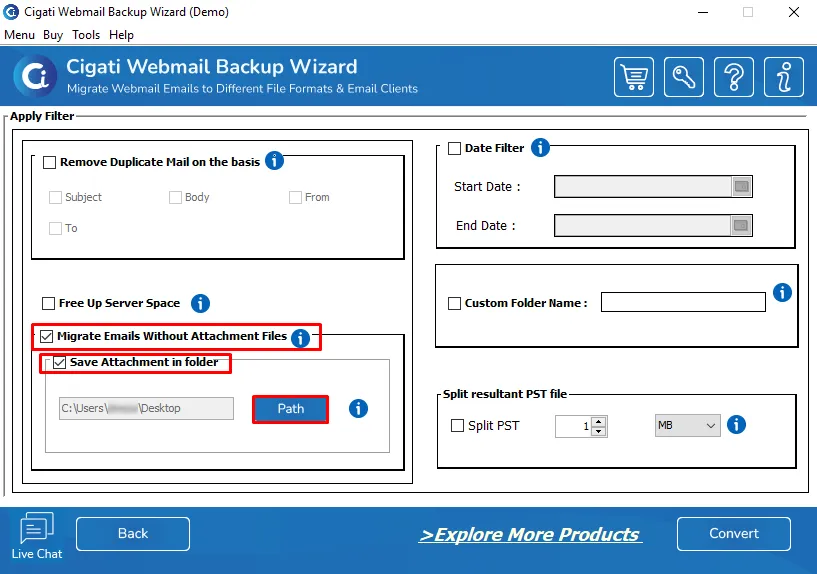Enable Custom Folder Name checkbox
The image size is (817, 574).
coord(454,303)
